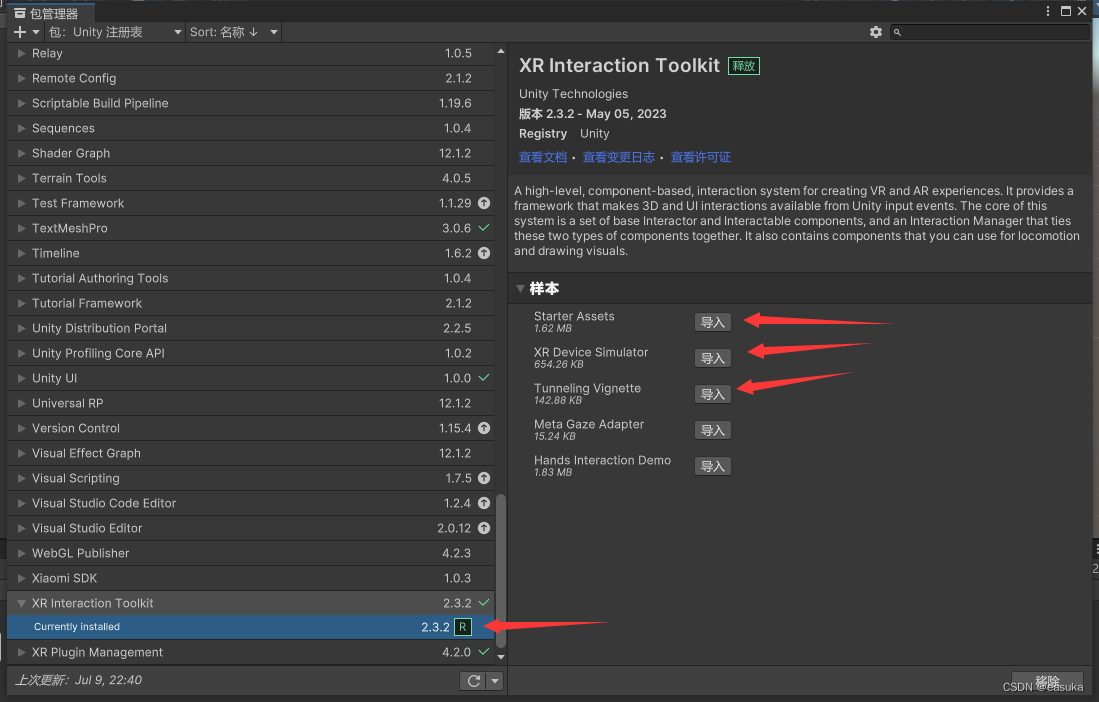Click the 版本 2.3.2 - May 05, 2023 text
Image resolution: width=1099 pixels, height=702 pixels.
(592, 113)
